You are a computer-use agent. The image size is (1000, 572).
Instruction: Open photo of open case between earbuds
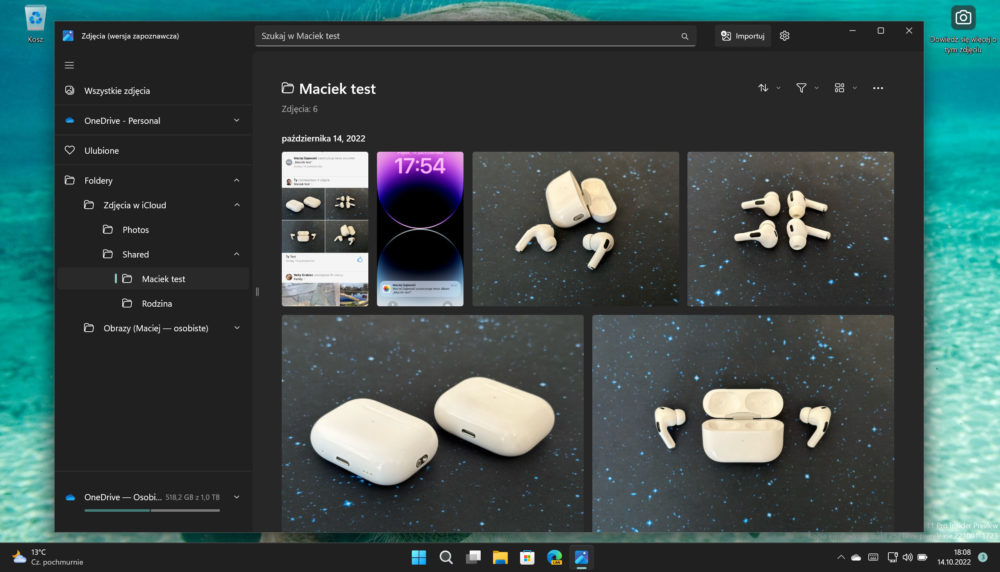click(x=743, y=423)
